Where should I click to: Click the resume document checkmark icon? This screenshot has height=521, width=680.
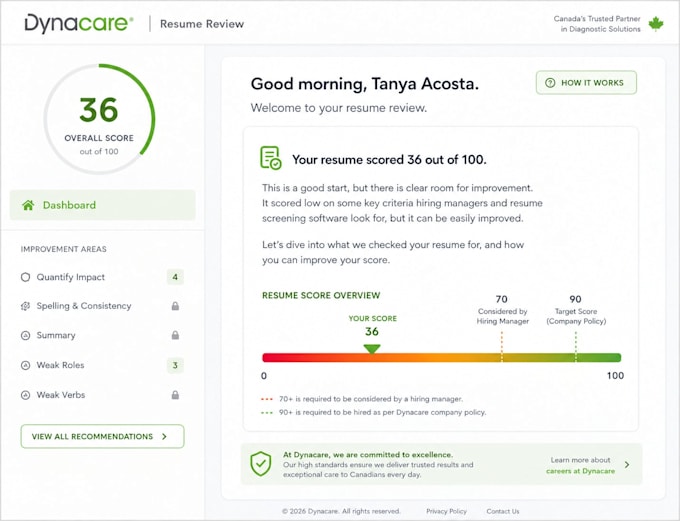(271, 157)
